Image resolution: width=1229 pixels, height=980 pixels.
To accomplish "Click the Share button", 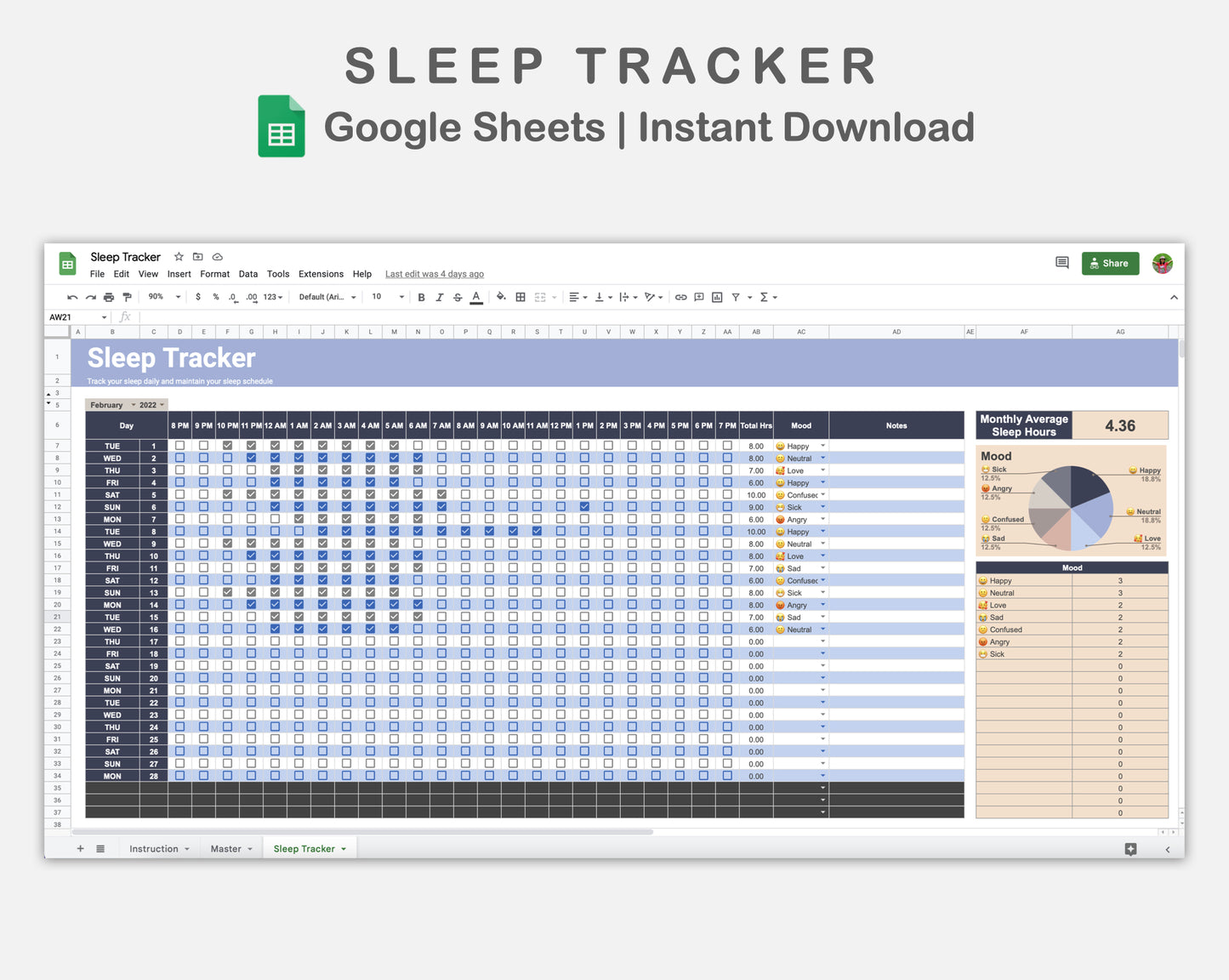I will 1110,263.
